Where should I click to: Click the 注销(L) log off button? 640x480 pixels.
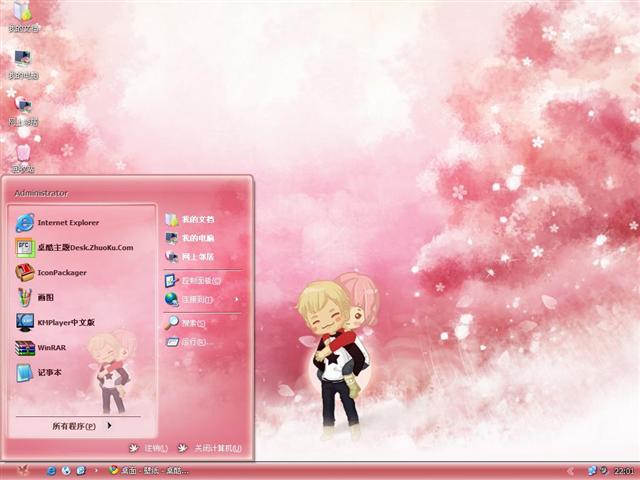(148, 448)
